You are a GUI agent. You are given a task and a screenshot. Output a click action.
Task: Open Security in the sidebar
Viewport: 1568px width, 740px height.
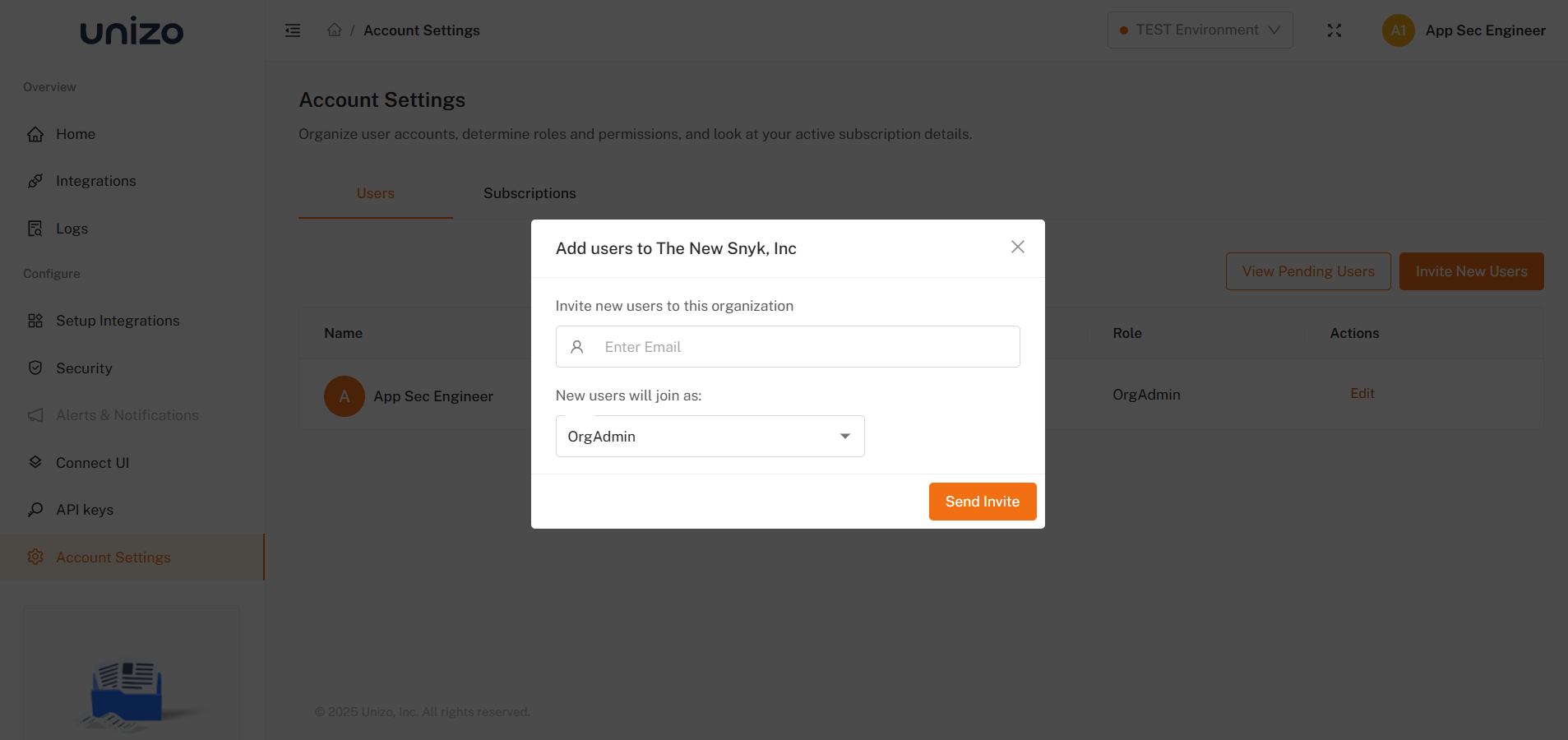pyautogui.click(x=132, y=368)
